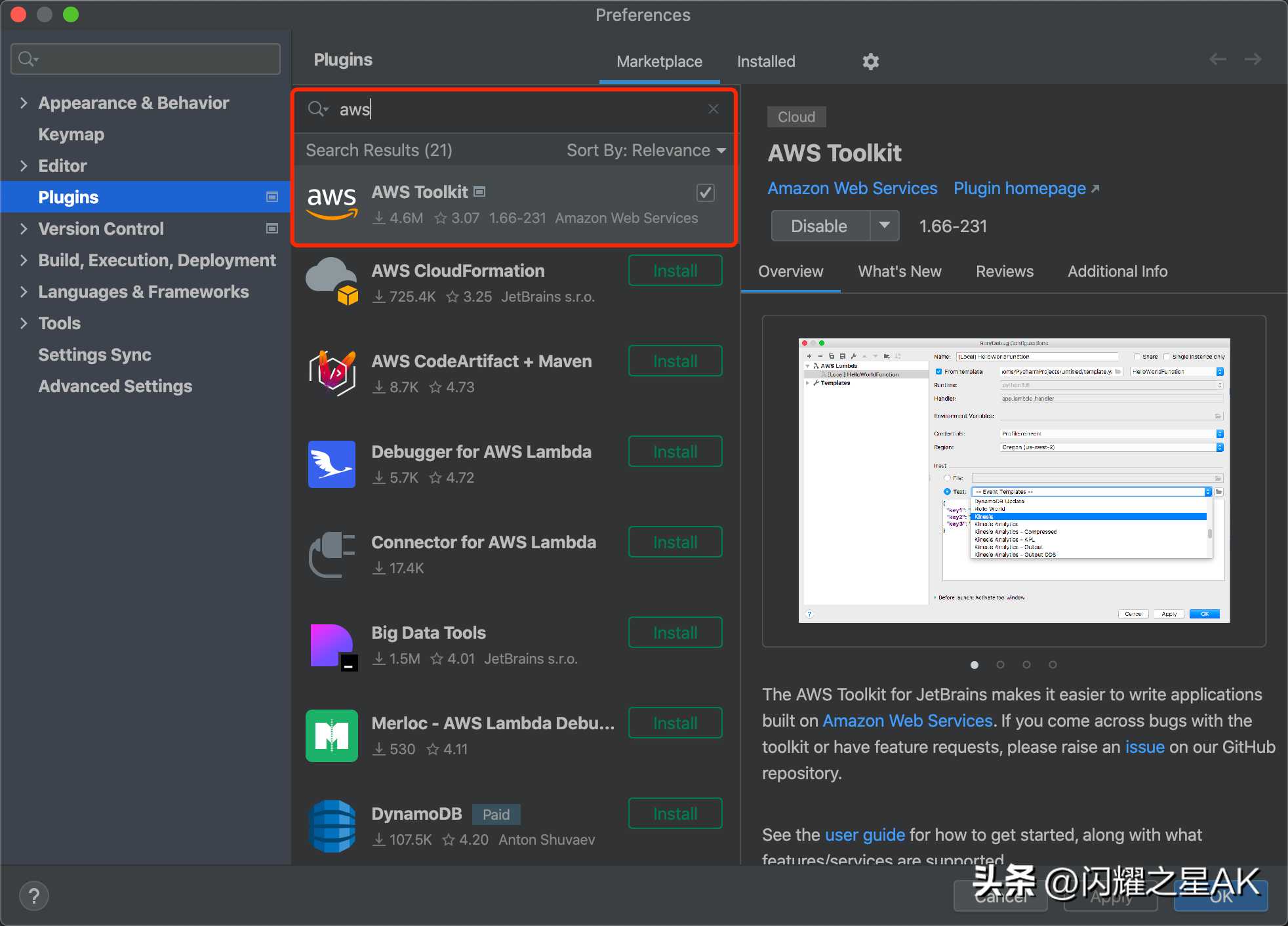1288x926 pixels.
Task: Click the Search Results (21) header
Action: 379,150
